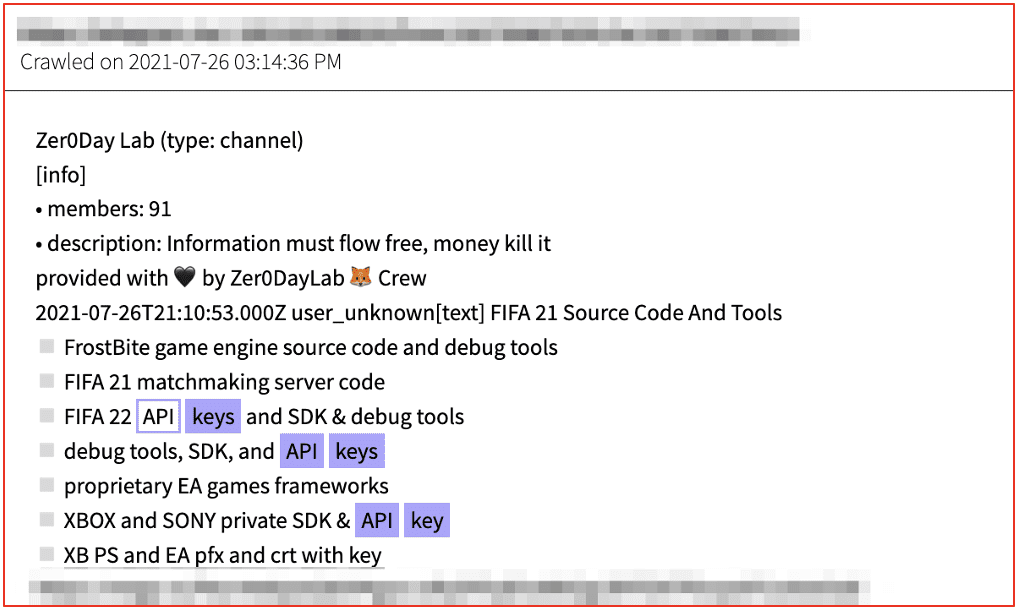
Task: Click the highlighted 'keys' after 'debug tools, SDK, and'
Action: click(356, 451)
